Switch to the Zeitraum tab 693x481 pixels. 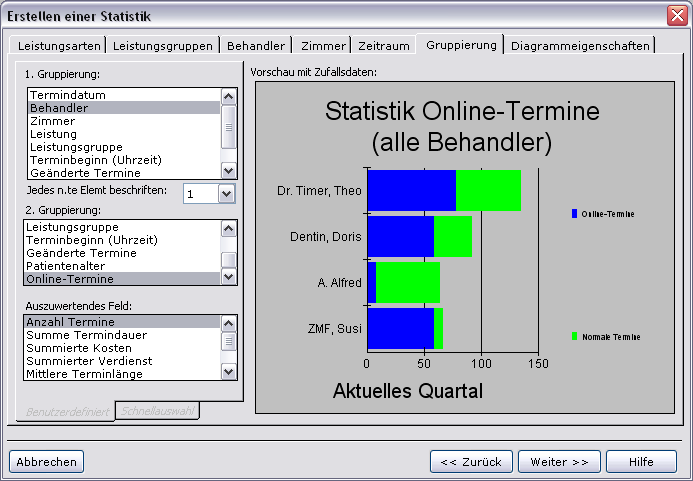point(384,46)
